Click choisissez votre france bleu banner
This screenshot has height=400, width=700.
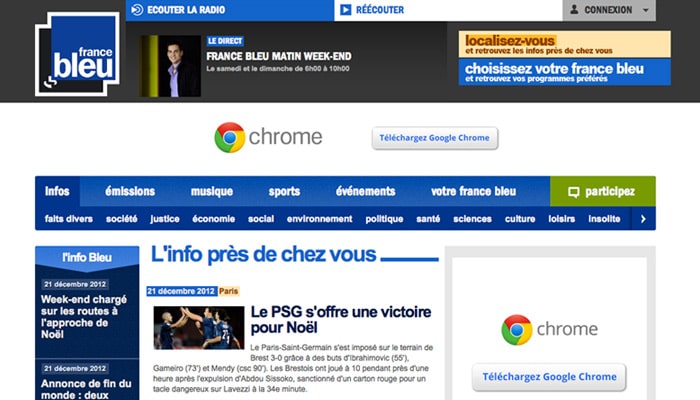(565, 72)
